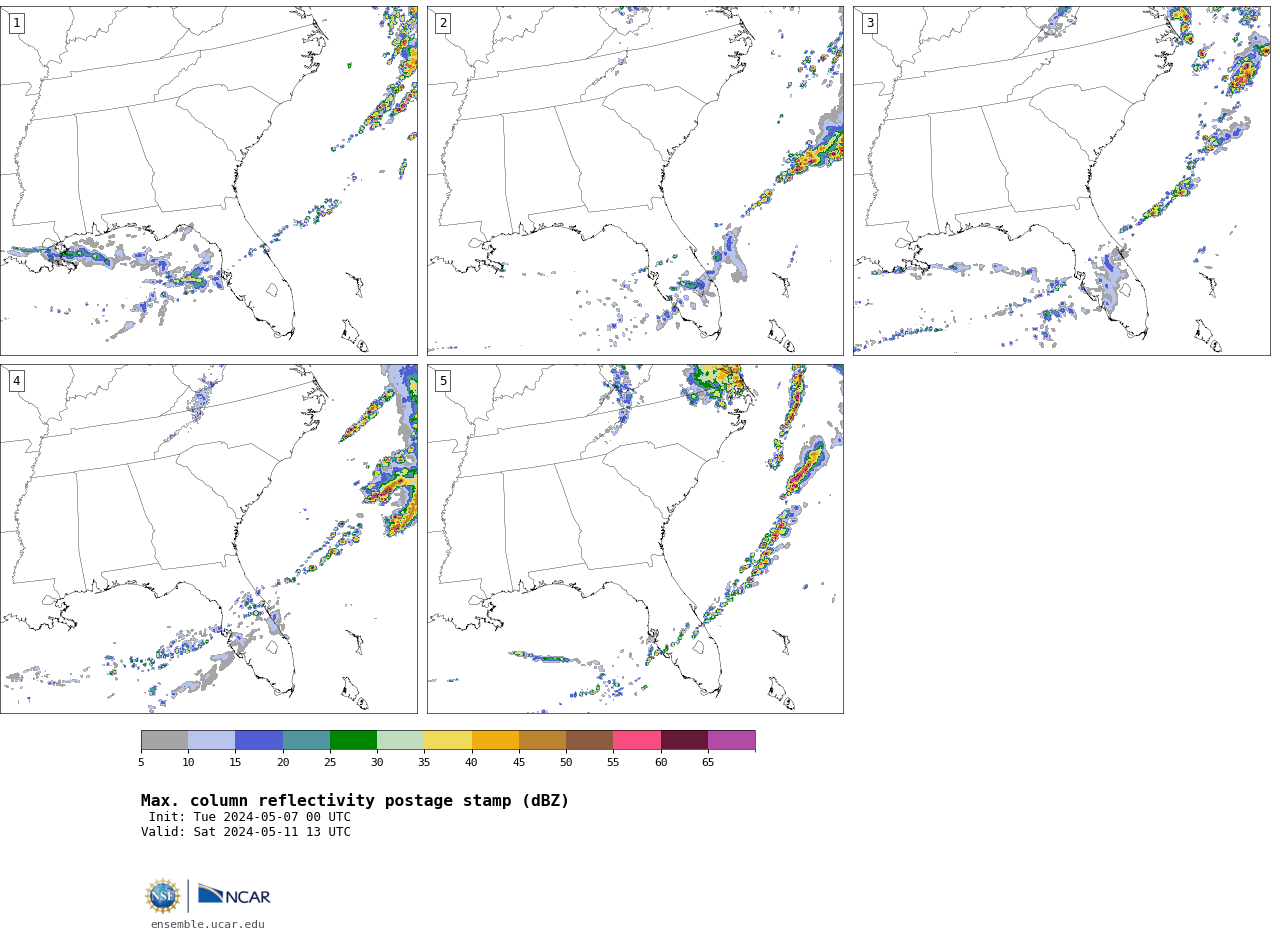1280x936 pixels.
Task: Click the ensemble.ucar.edu text
Action: (x=208, y=925)
